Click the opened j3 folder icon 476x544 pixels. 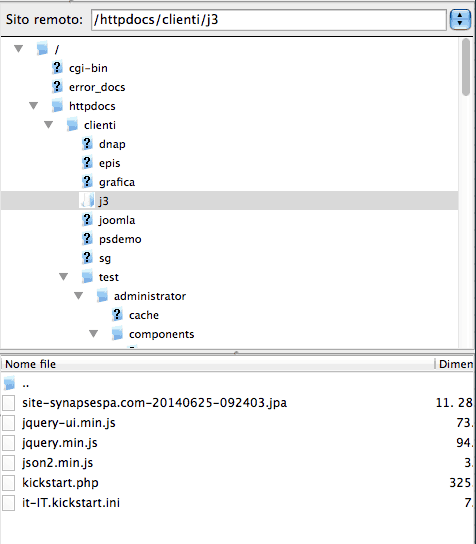87,201
